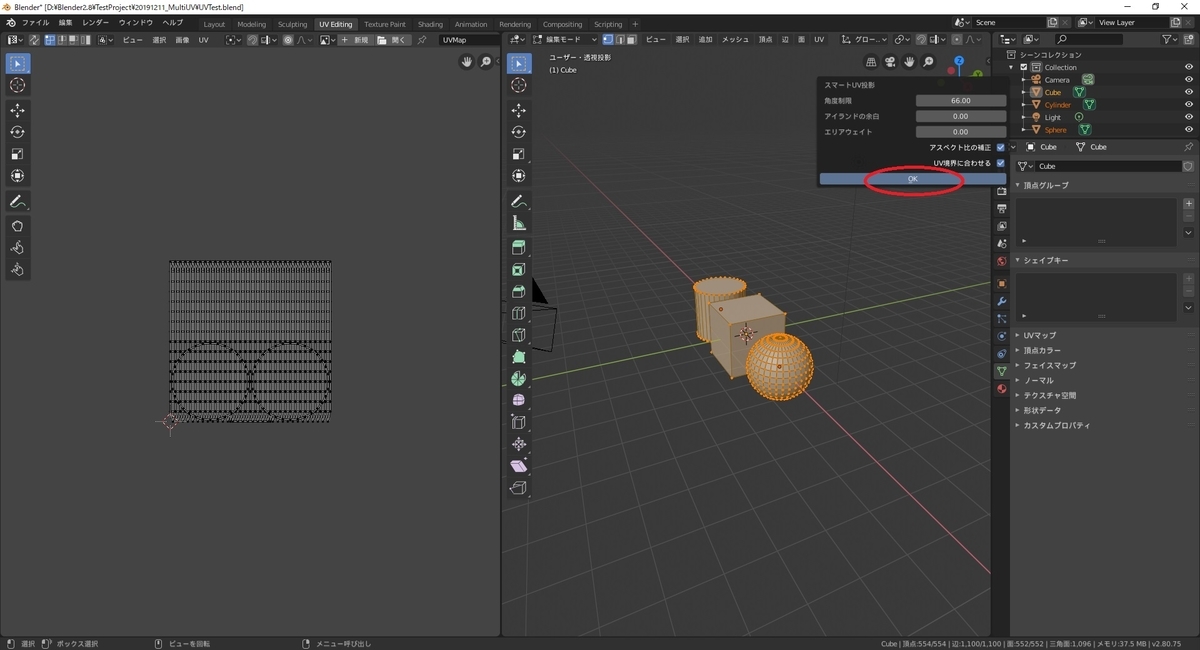1200x650 pixels.
Task: Select the Shear tool
Action: tap(518, 467)
